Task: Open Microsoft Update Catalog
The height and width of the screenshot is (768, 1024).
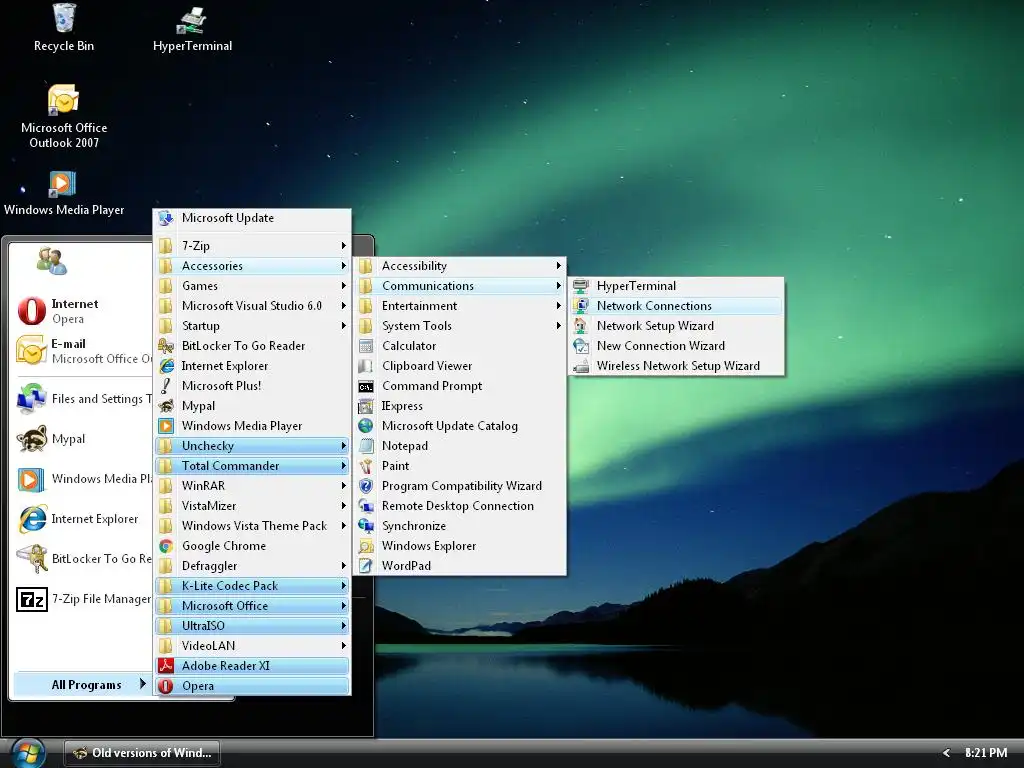Action: tap(460, 426)
